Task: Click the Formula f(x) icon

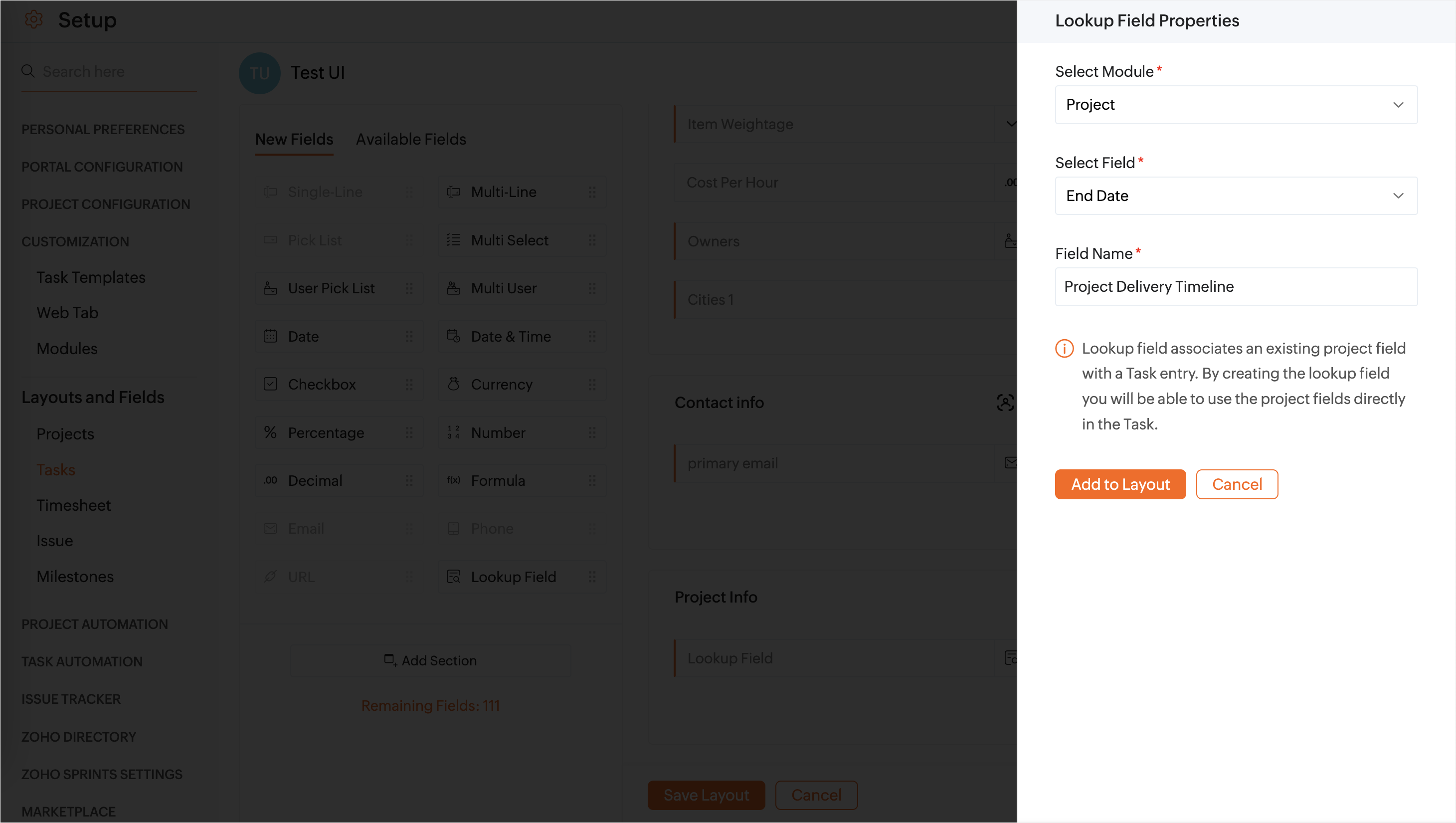Action: click(453, 480)
